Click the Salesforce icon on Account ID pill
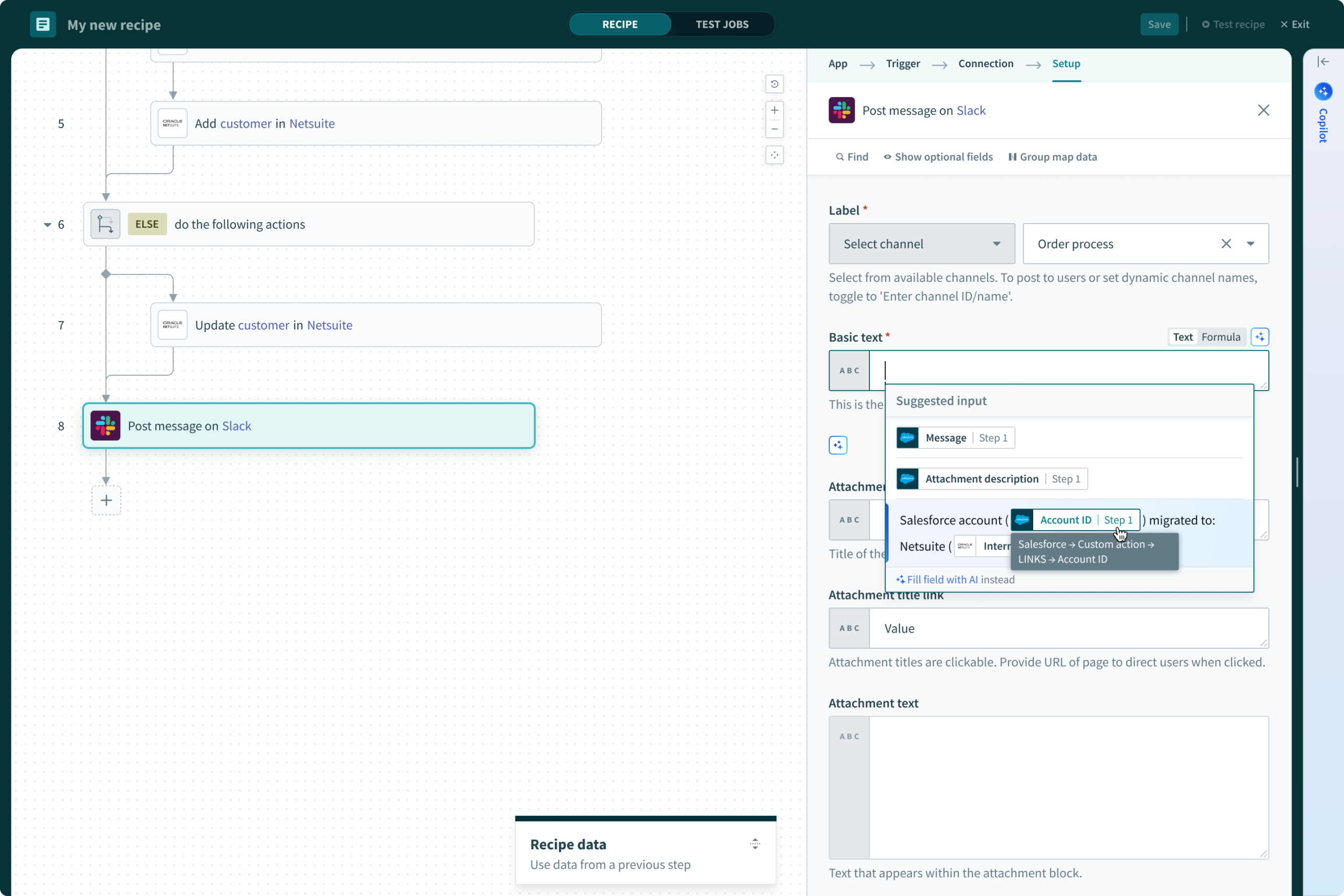 1022,520
